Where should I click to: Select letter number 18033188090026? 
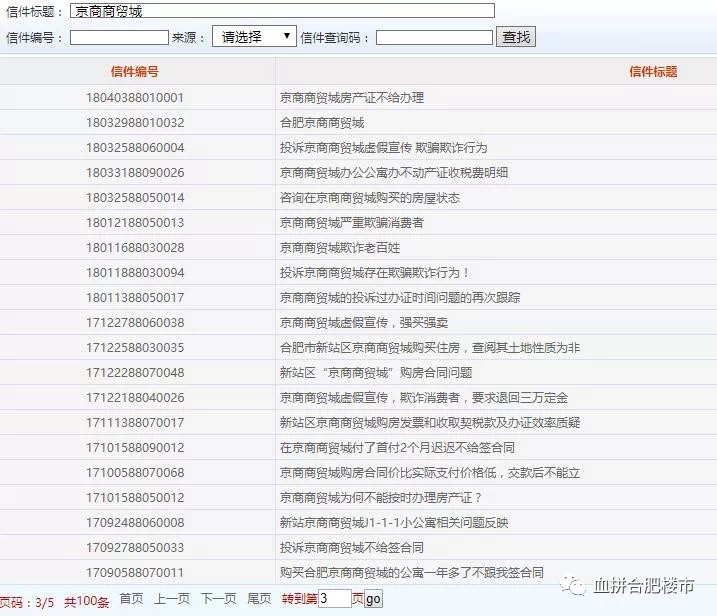pyautogui.click(x=135, y=172)
